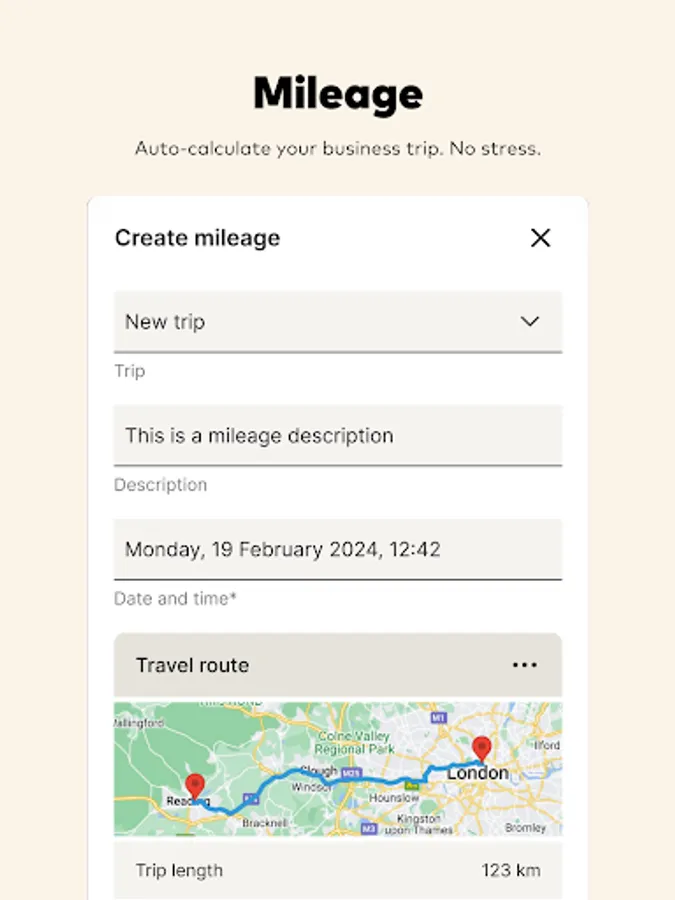This screenshot has width=675, height=900.
Task: Select the M25 motorway badge on the map
Action: coord(350,774)
